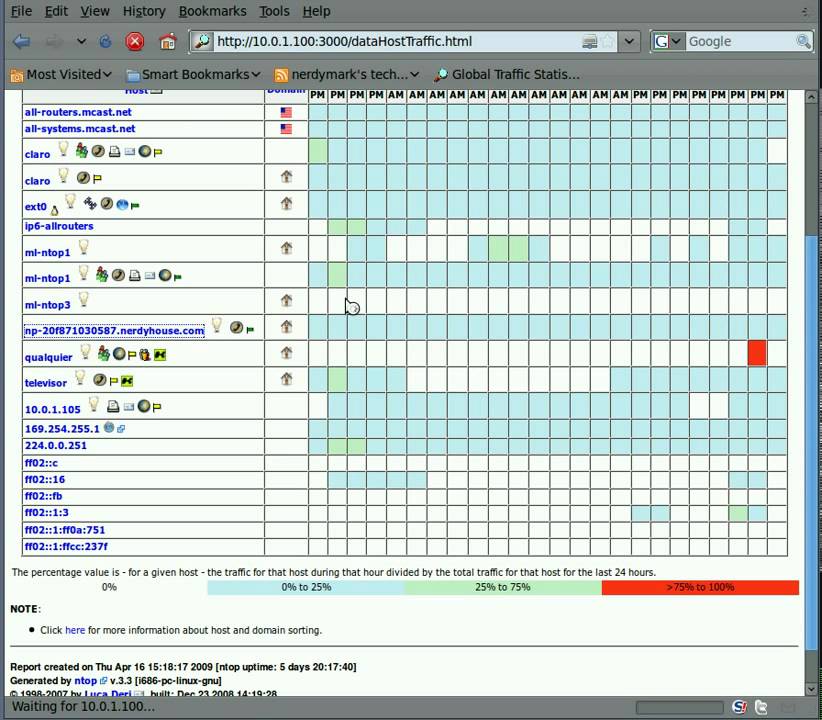Open the np-20f871030587.nerdyhouse.com host link

[x=114, y=331]
